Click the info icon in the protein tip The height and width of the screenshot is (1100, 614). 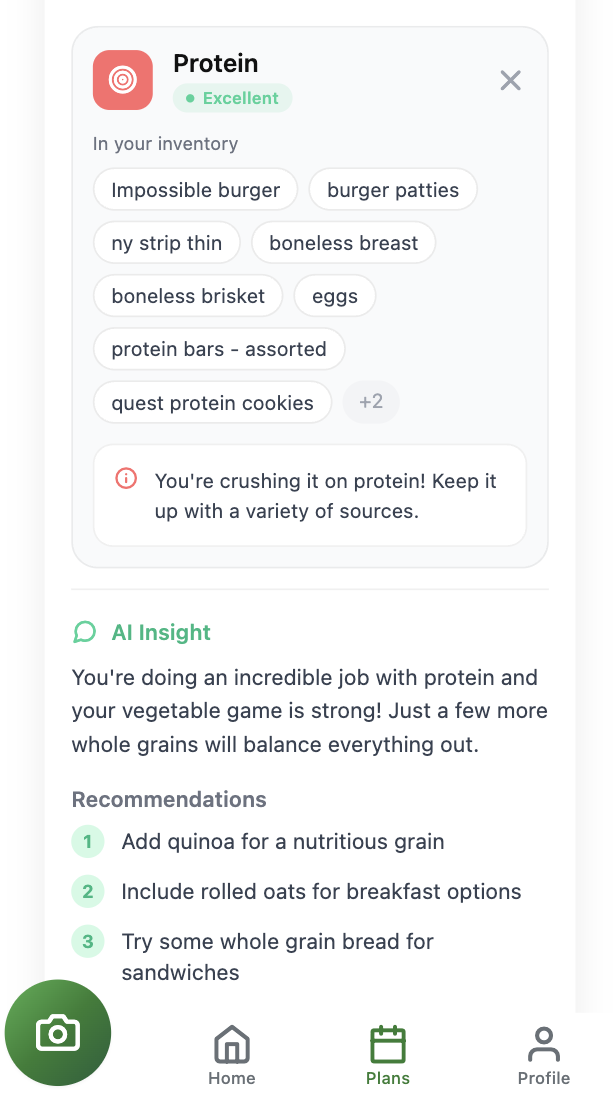pos(125,479)
